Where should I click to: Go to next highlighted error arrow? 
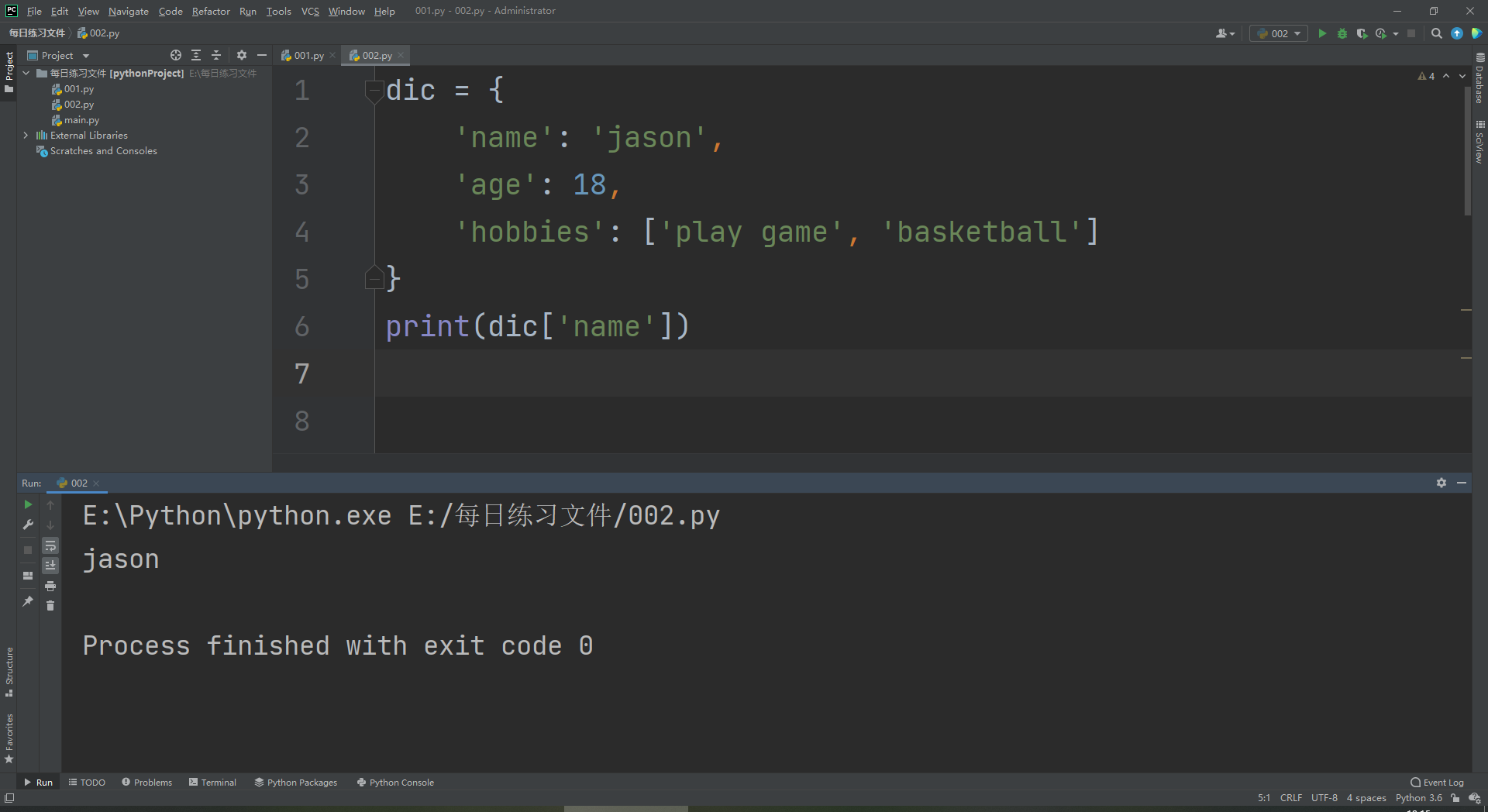[x=1462, y=76]
